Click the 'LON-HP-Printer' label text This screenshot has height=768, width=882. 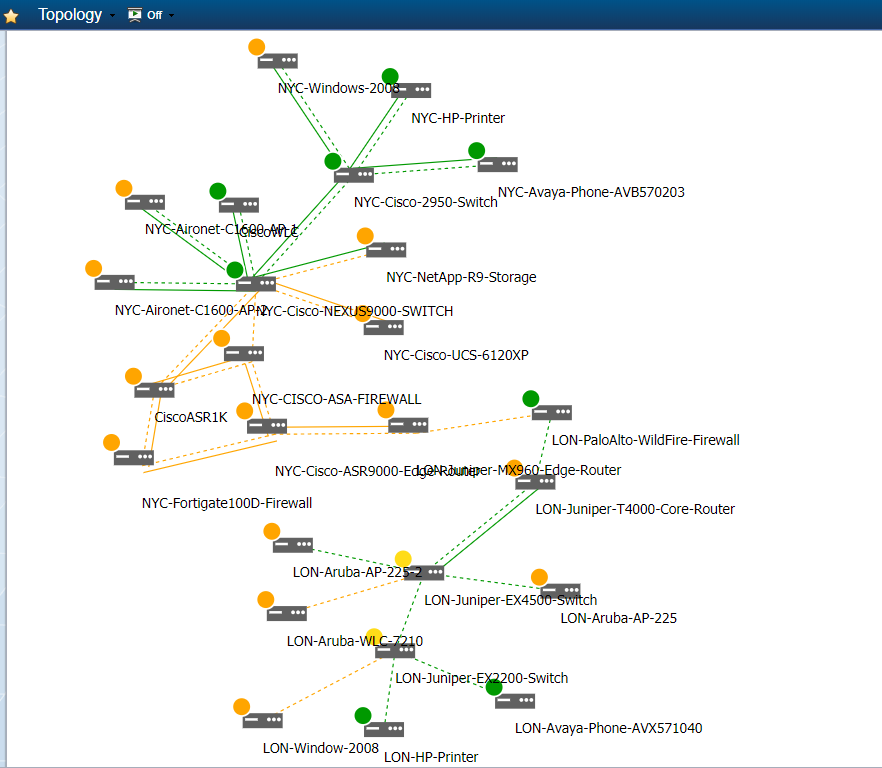[431, 757]
